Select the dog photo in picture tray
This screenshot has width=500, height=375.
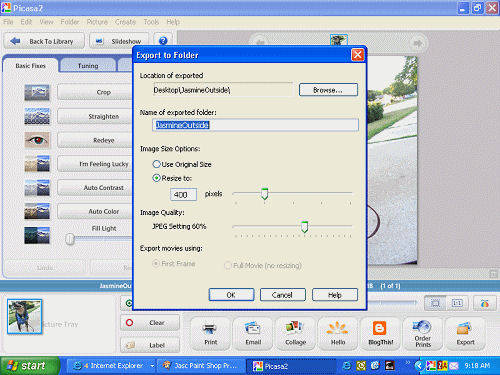[24, 316]
